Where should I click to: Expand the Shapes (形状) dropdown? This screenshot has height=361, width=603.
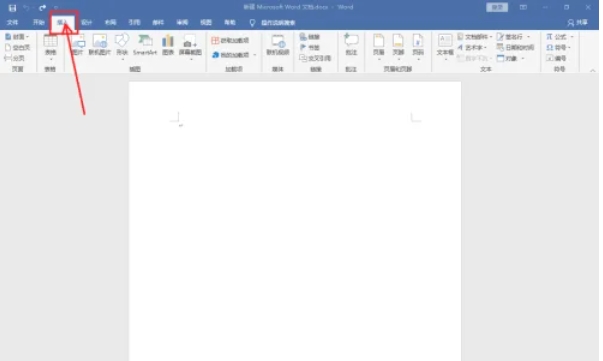(122, 47)
